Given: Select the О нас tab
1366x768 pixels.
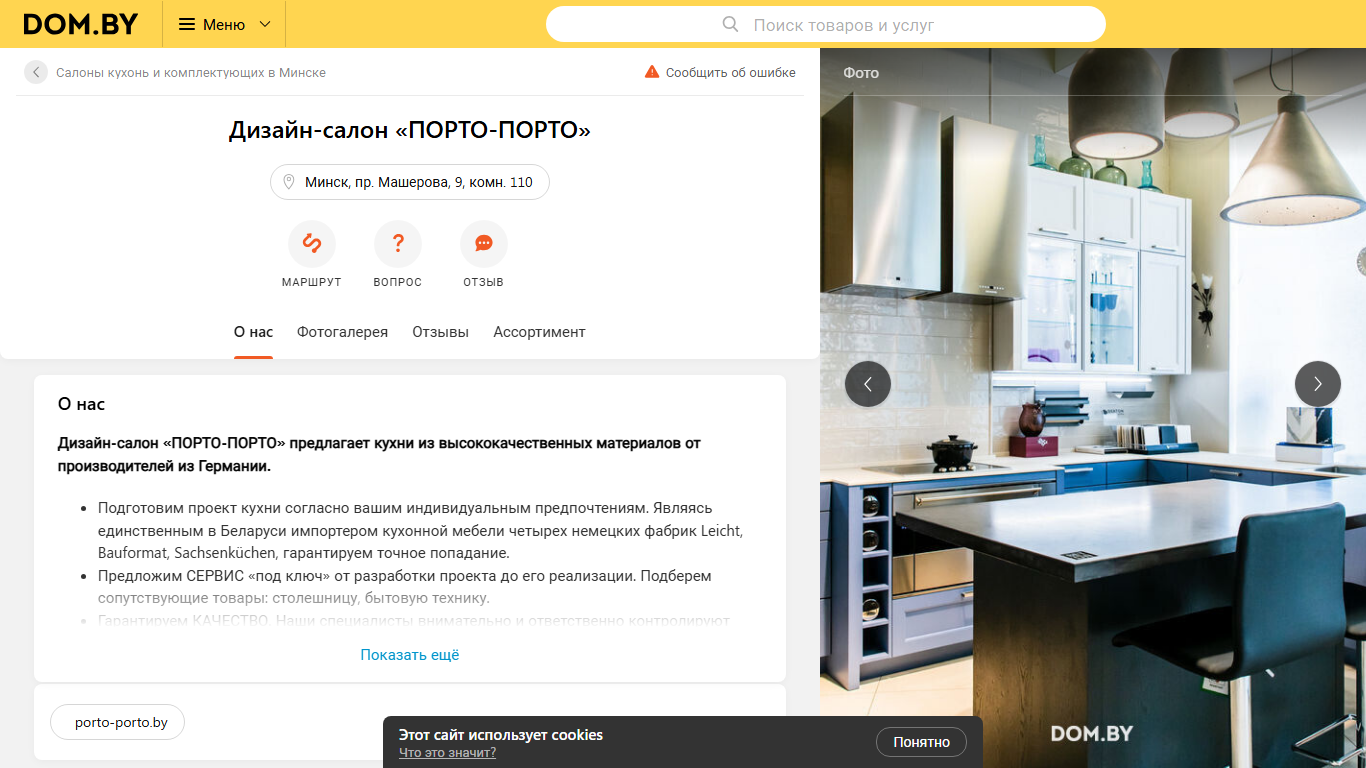Looking at the screenshot, I should (x=253, y=332).
